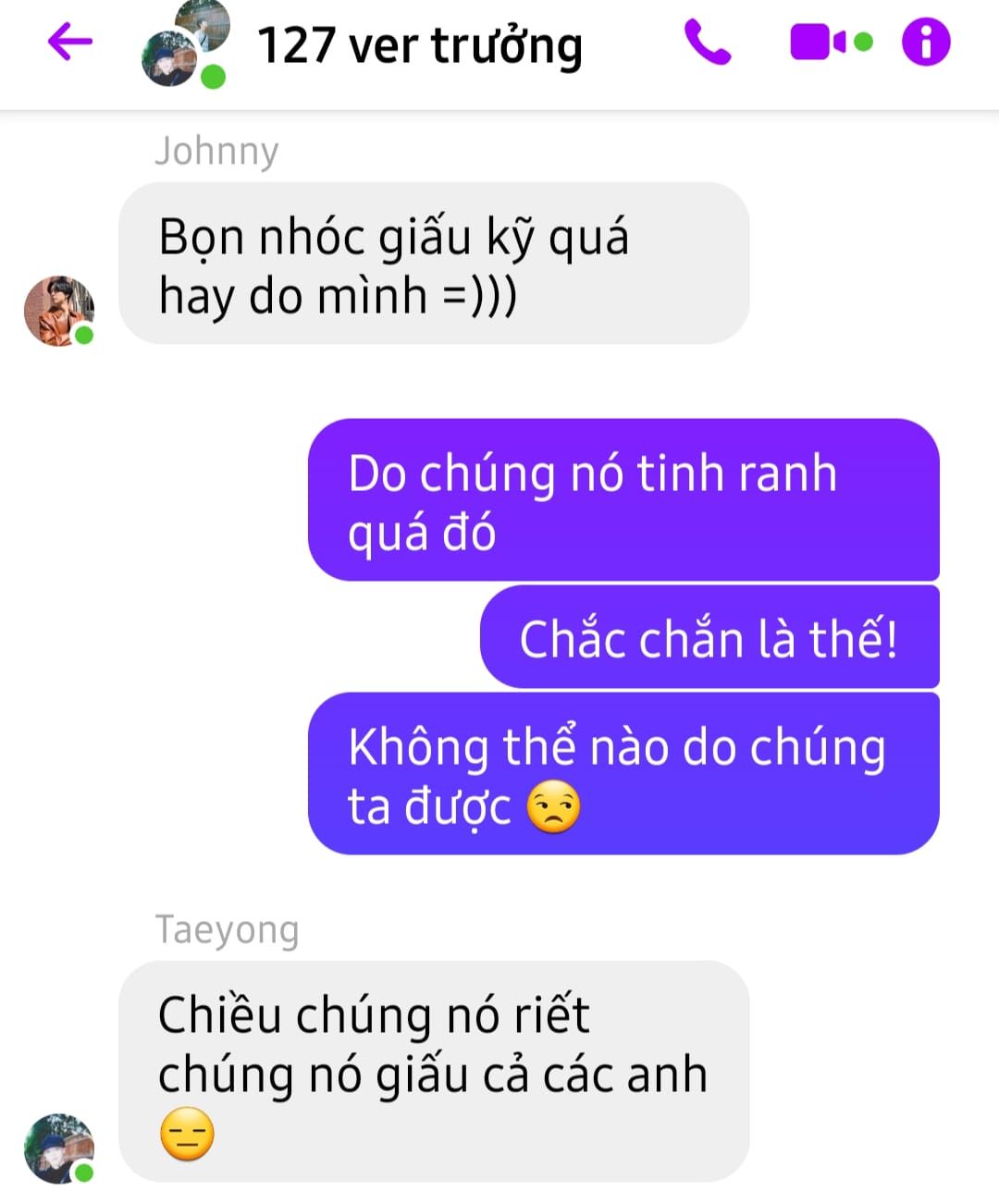Screen dimensions: 999x1204
Task: Open the group name '127 ver trưởng'
Action: (x=420, y=45)
